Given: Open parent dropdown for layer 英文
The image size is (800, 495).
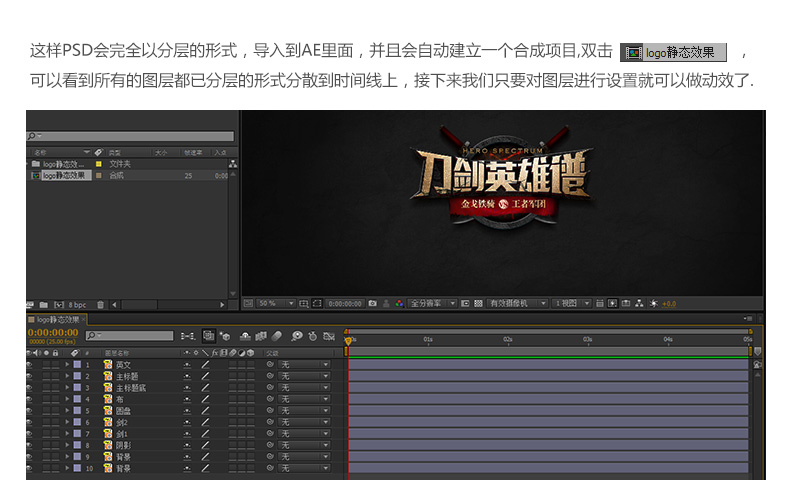Looking at the screenshot, I should (305, 364).
